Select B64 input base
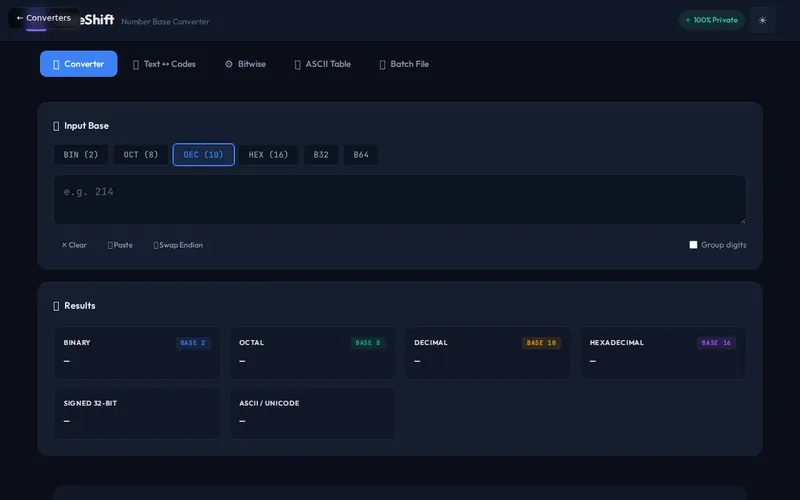 pyautogui.click(x=361, y=155)
